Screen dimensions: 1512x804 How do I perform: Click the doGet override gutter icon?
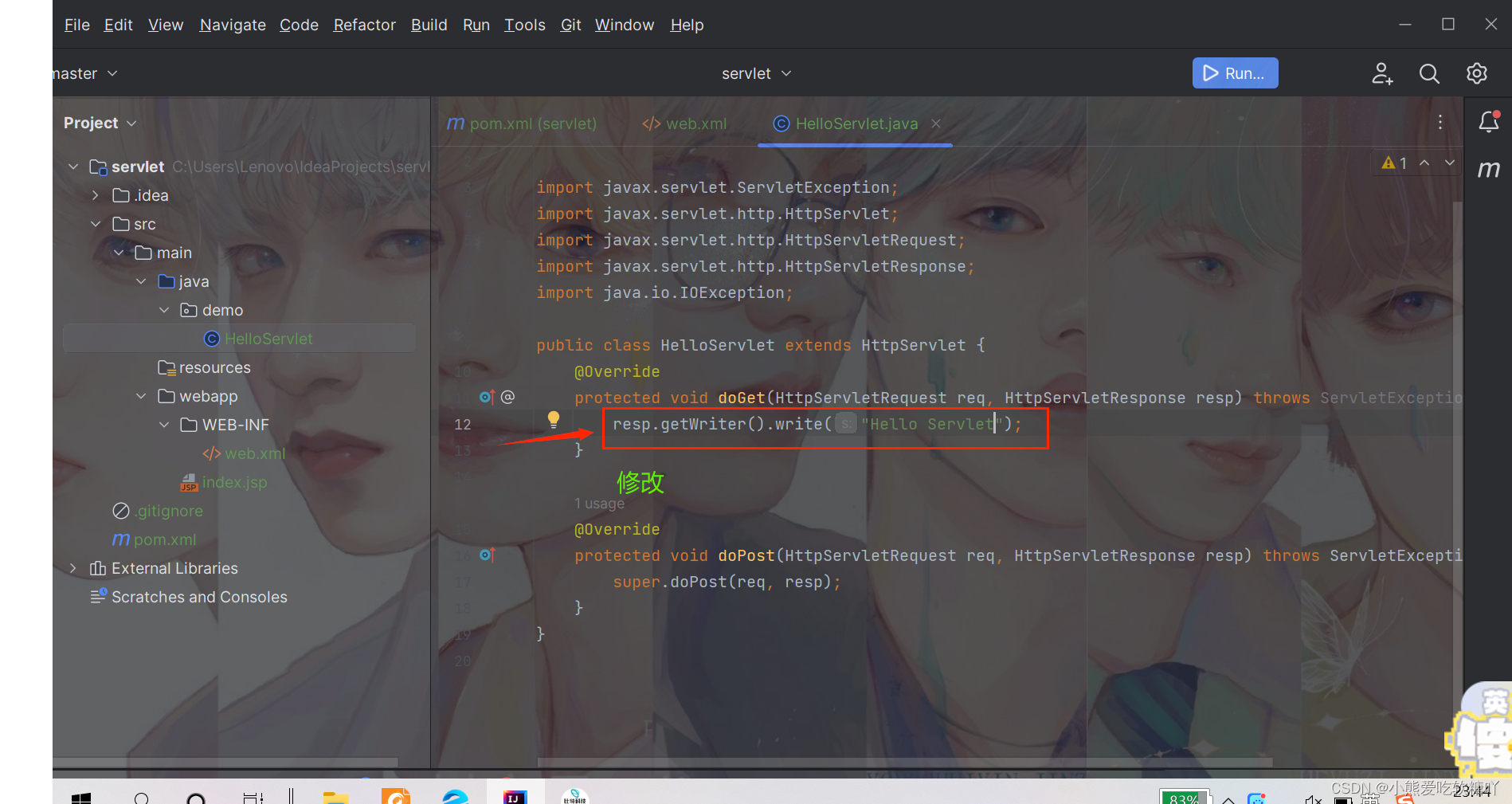(487, 397)
